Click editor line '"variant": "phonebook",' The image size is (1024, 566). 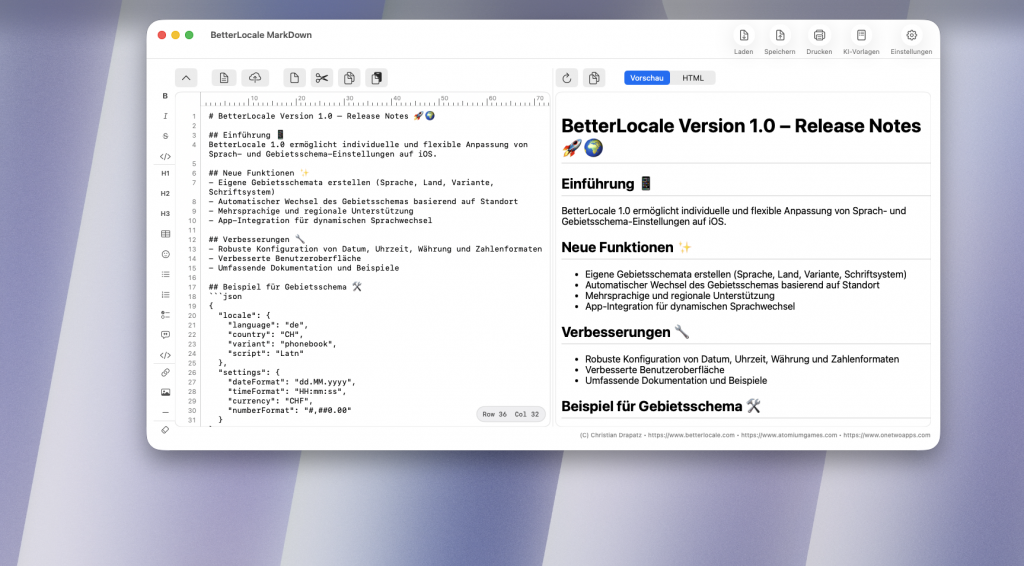tap(282, 344)
